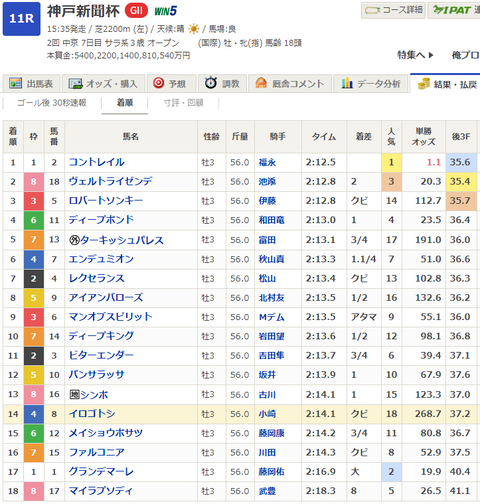Open jockey 福永 profile
Viewport: 480px width, 504px height.
(267, 163)
